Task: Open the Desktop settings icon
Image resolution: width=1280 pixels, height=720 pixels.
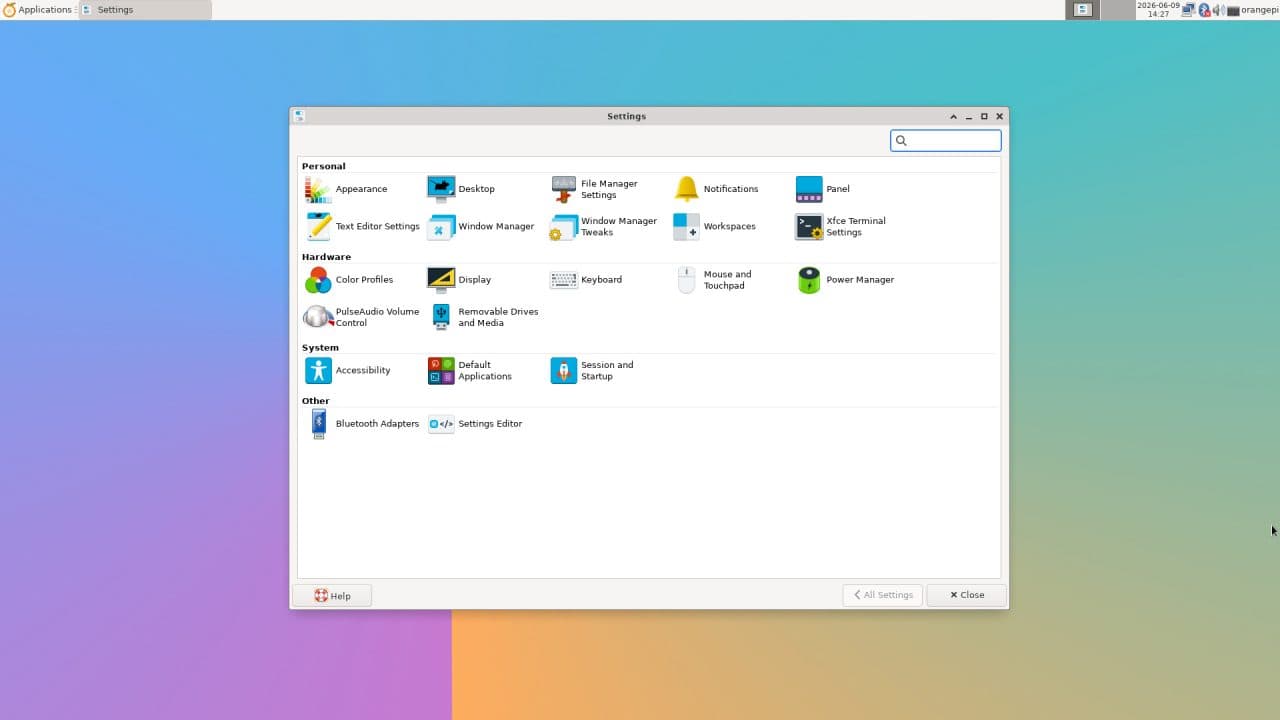Action: (x=441, y=189)
